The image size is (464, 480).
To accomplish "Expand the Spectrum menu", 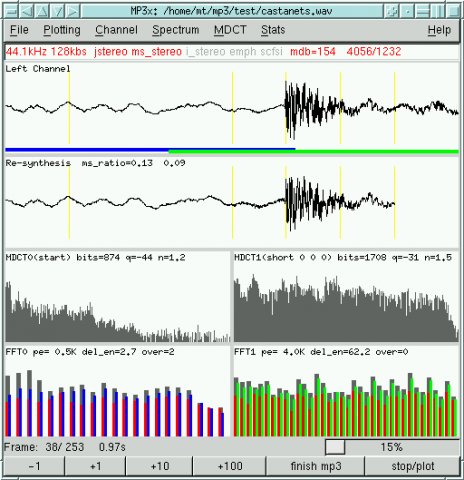I will coord(176,30).
